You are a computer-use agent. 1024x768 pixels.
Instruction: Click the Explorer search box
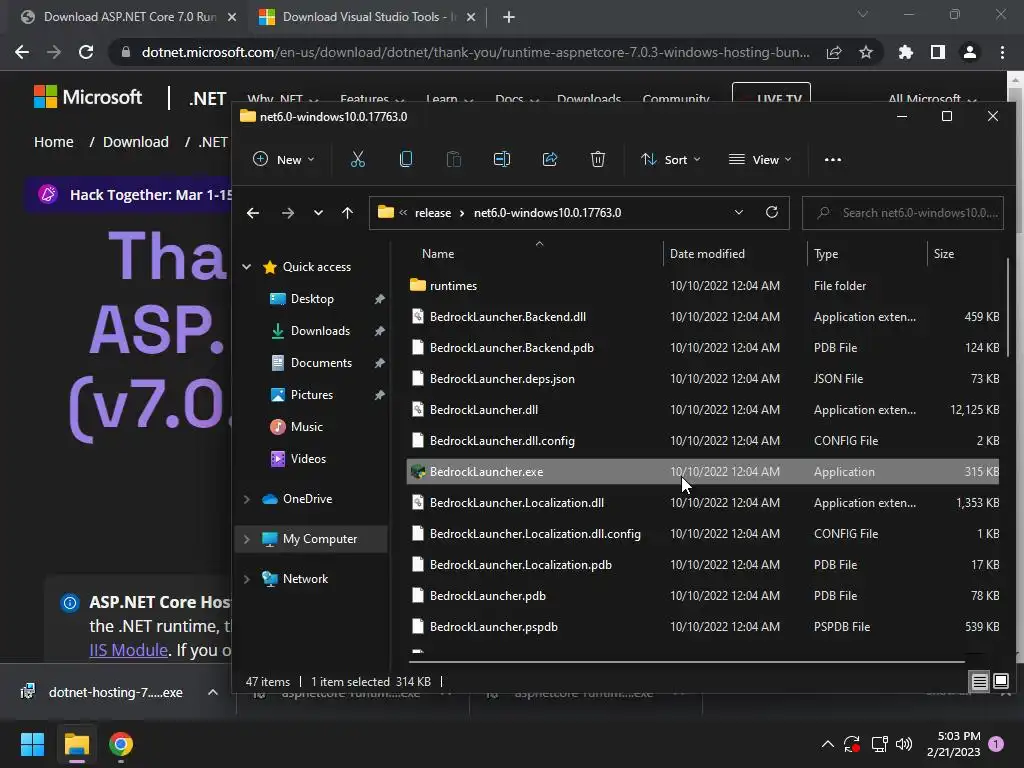pyautogui.click(x=903, y=213)
